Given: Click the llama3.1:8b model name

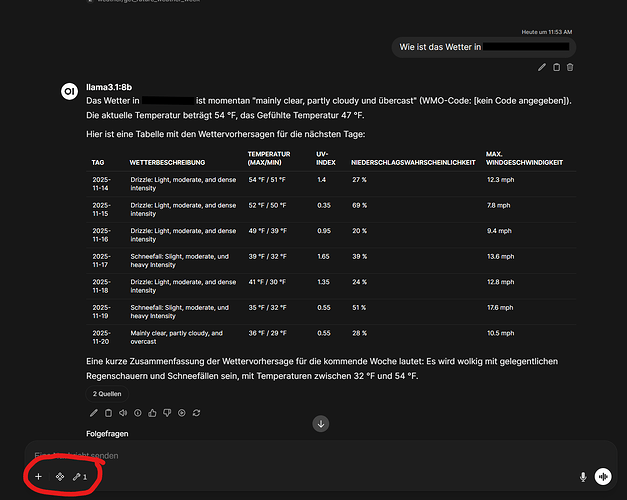Looking at the screenshot, I should [109, 87].
